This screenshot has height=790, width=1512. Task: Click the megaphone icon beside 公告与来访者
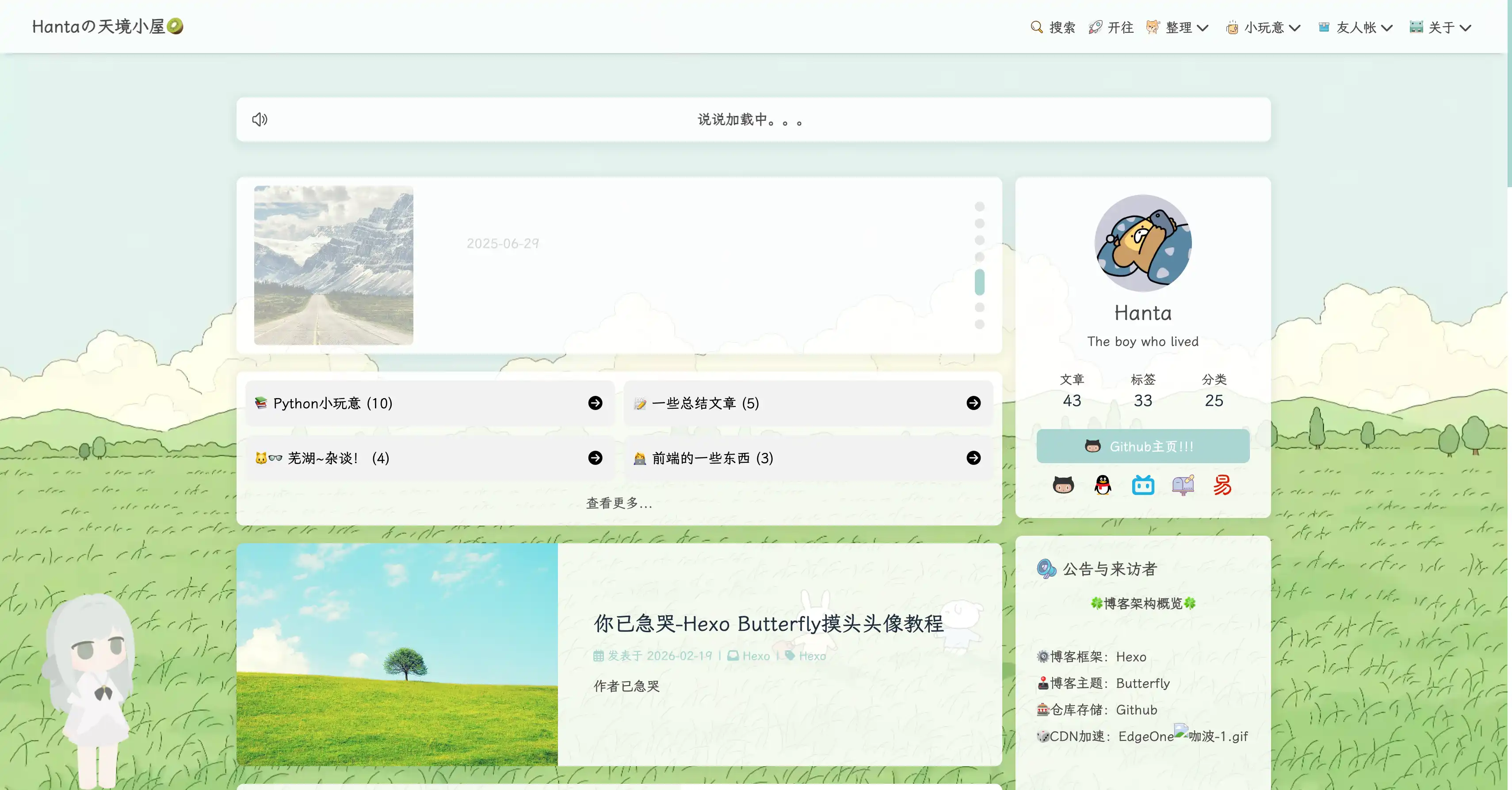pyautogui.click(x=1046, y=568)
